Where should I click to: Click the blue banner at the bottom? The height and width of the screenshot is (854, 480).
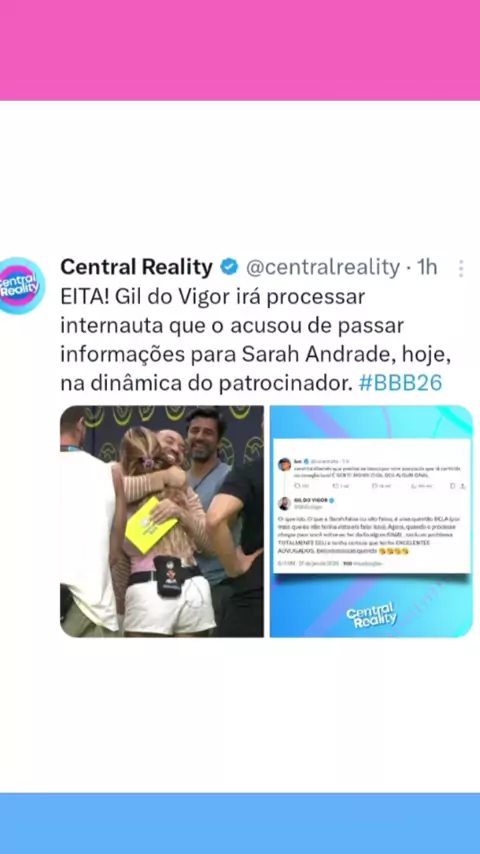point(240,824)
